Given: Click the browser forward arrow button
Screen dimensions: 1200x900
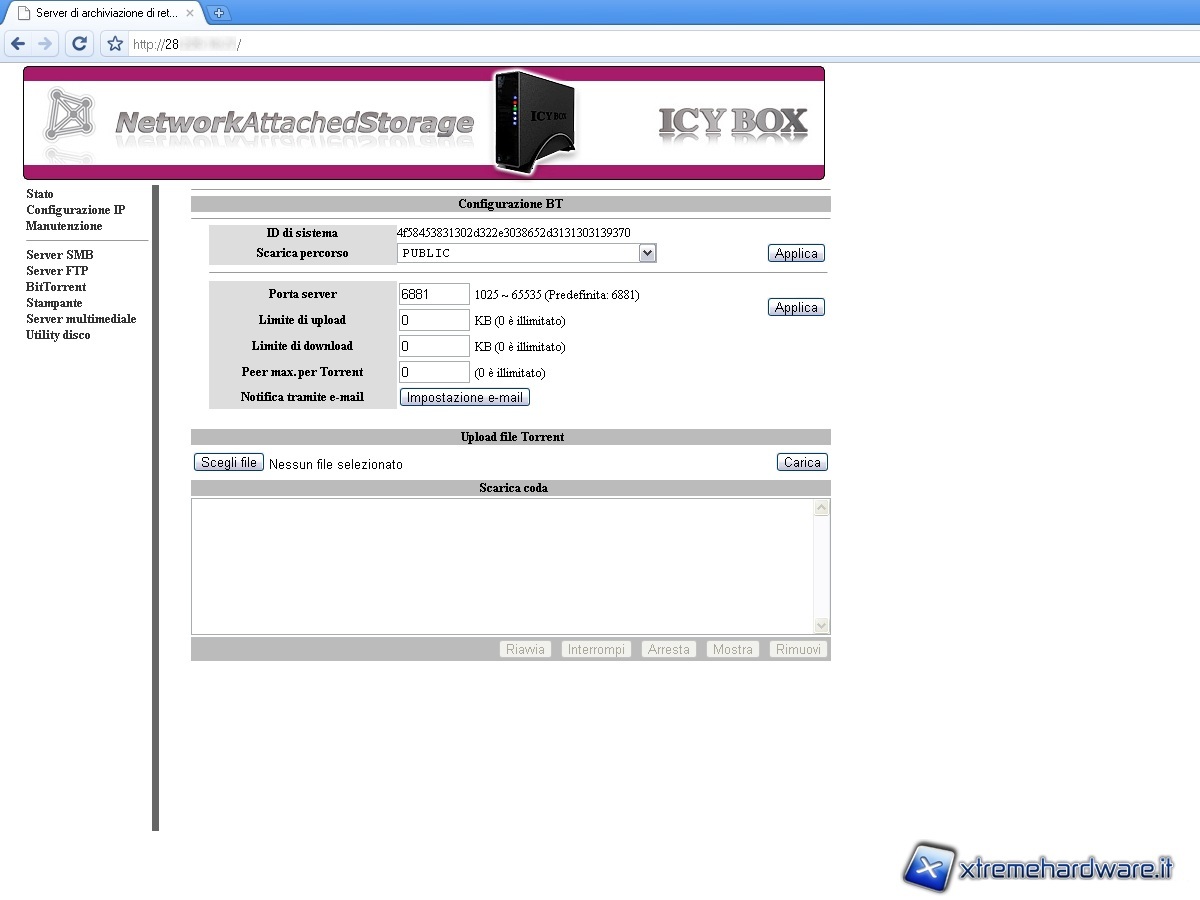Looking at the screenshot, I should (45, 44).
